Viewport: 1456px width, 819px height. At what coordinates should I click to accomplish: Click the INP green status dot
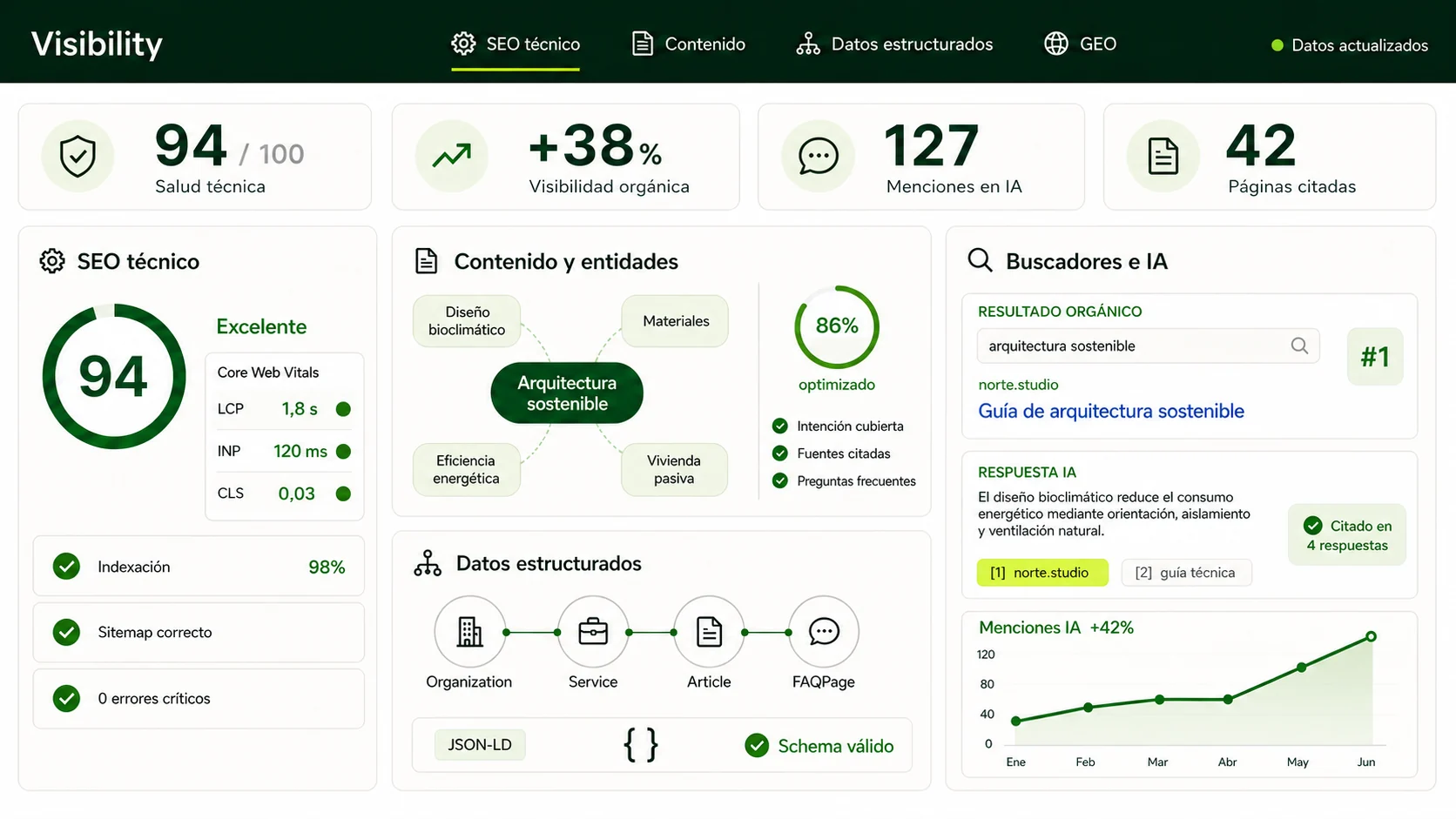tap(343, 451)
